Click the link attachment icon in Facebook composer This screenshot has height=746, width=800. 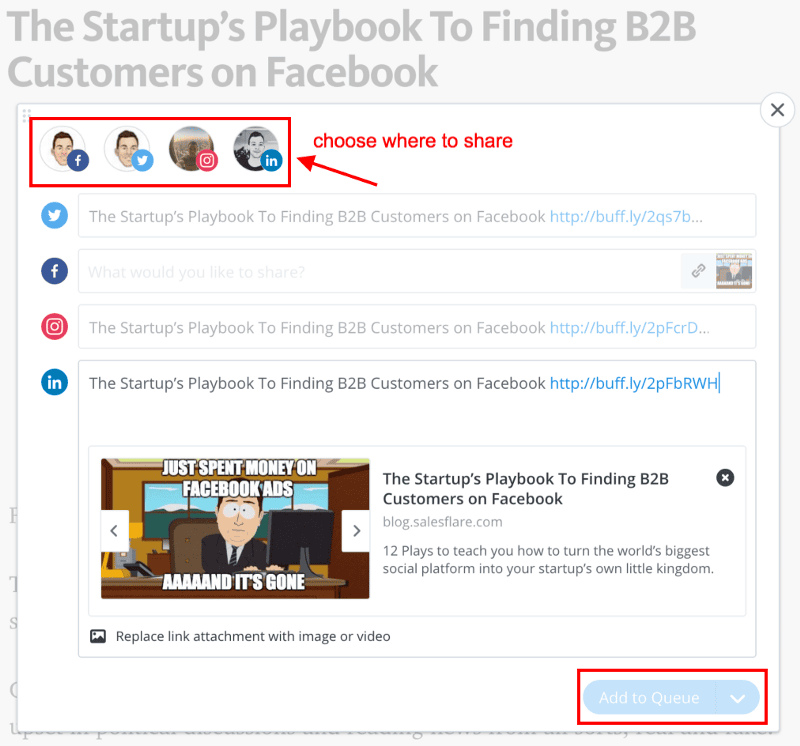(x=698, y=271)
